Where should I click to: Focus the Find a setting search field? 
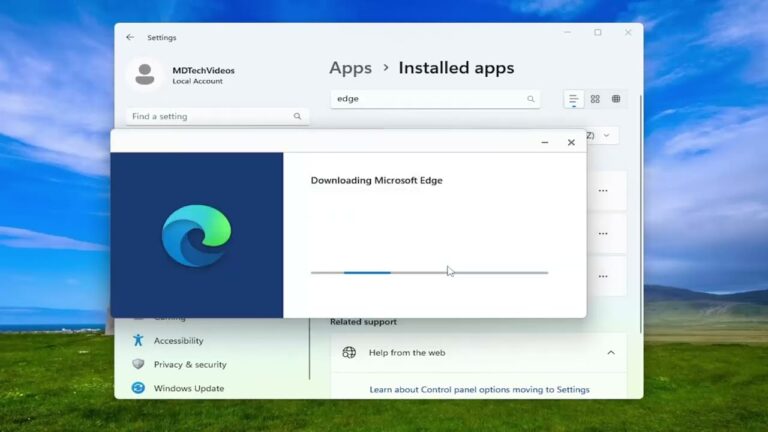pos(210,116)
